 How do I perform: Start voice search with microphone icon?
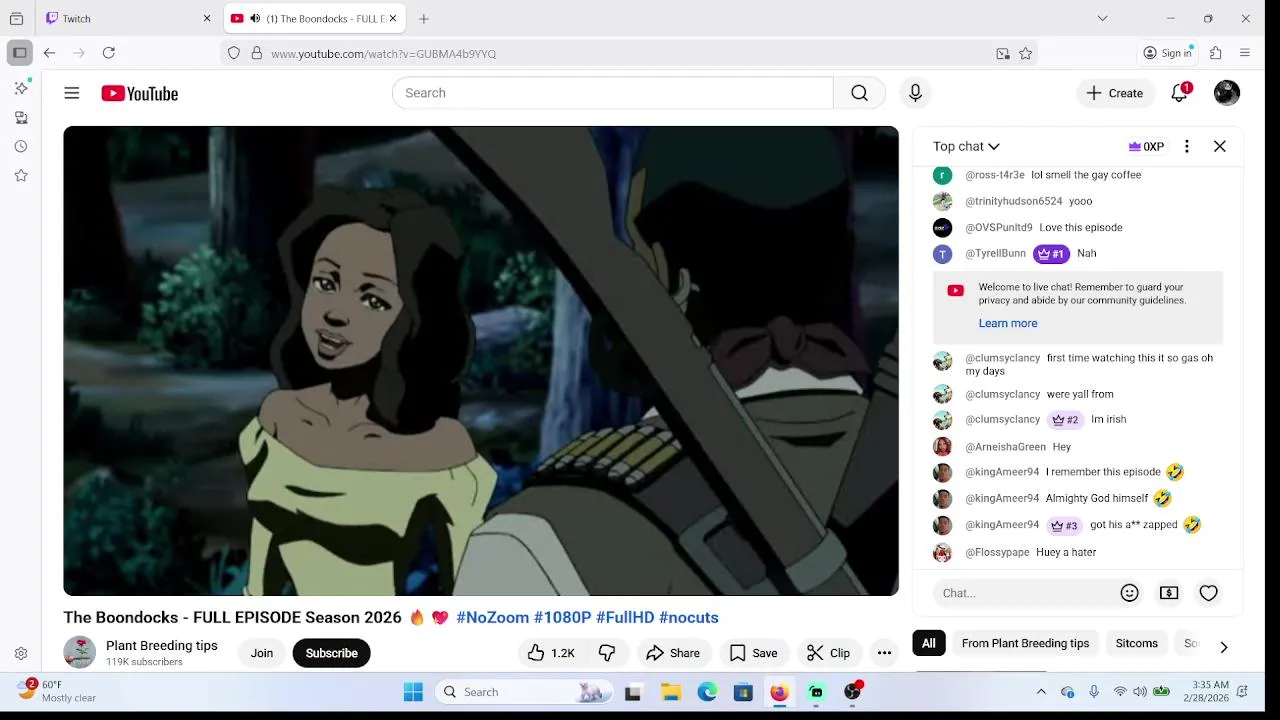pos(915,93)
